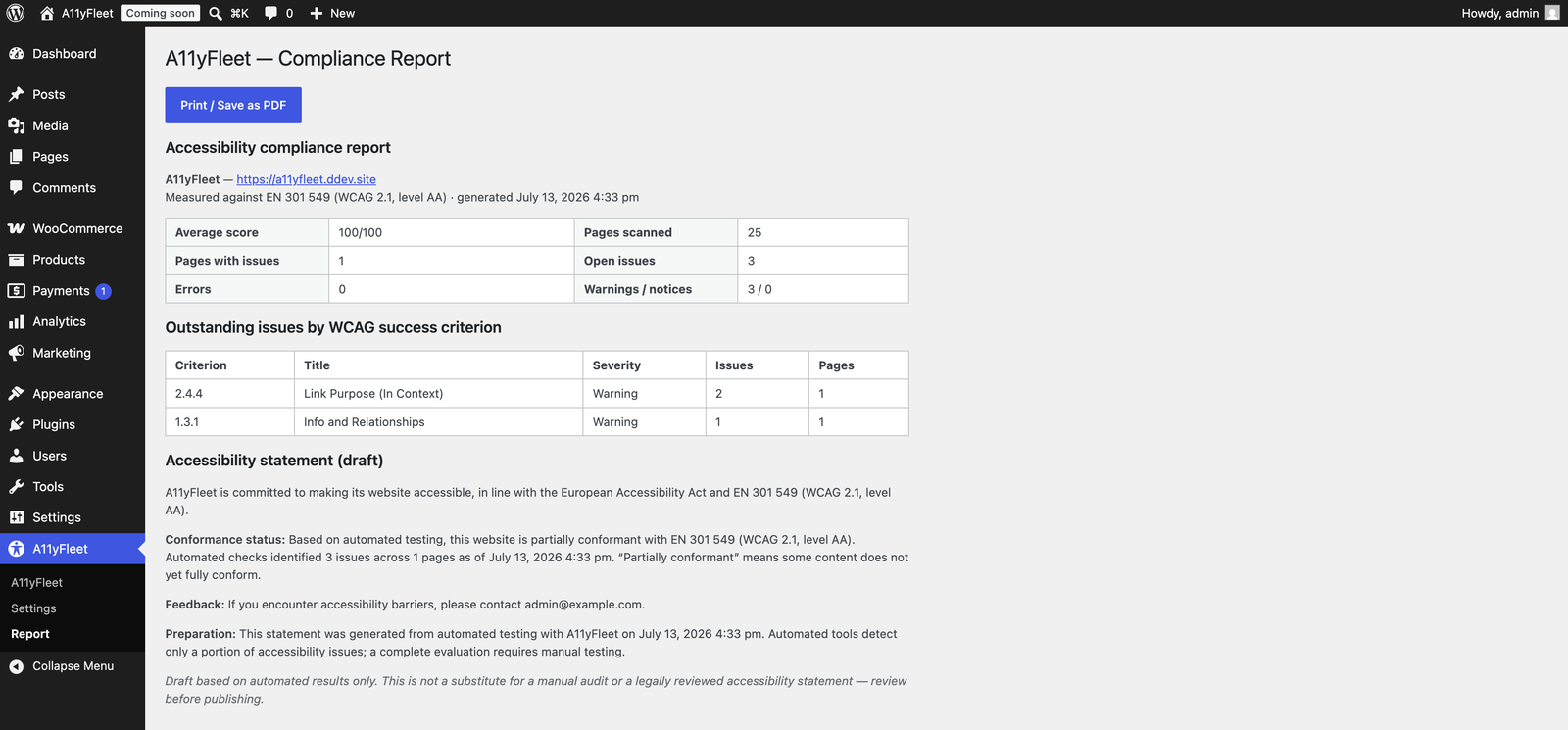Click the Pages scanned value 25
Image resolution: width=1568 pixels, height=730 pixels.
tap(755, 232)
